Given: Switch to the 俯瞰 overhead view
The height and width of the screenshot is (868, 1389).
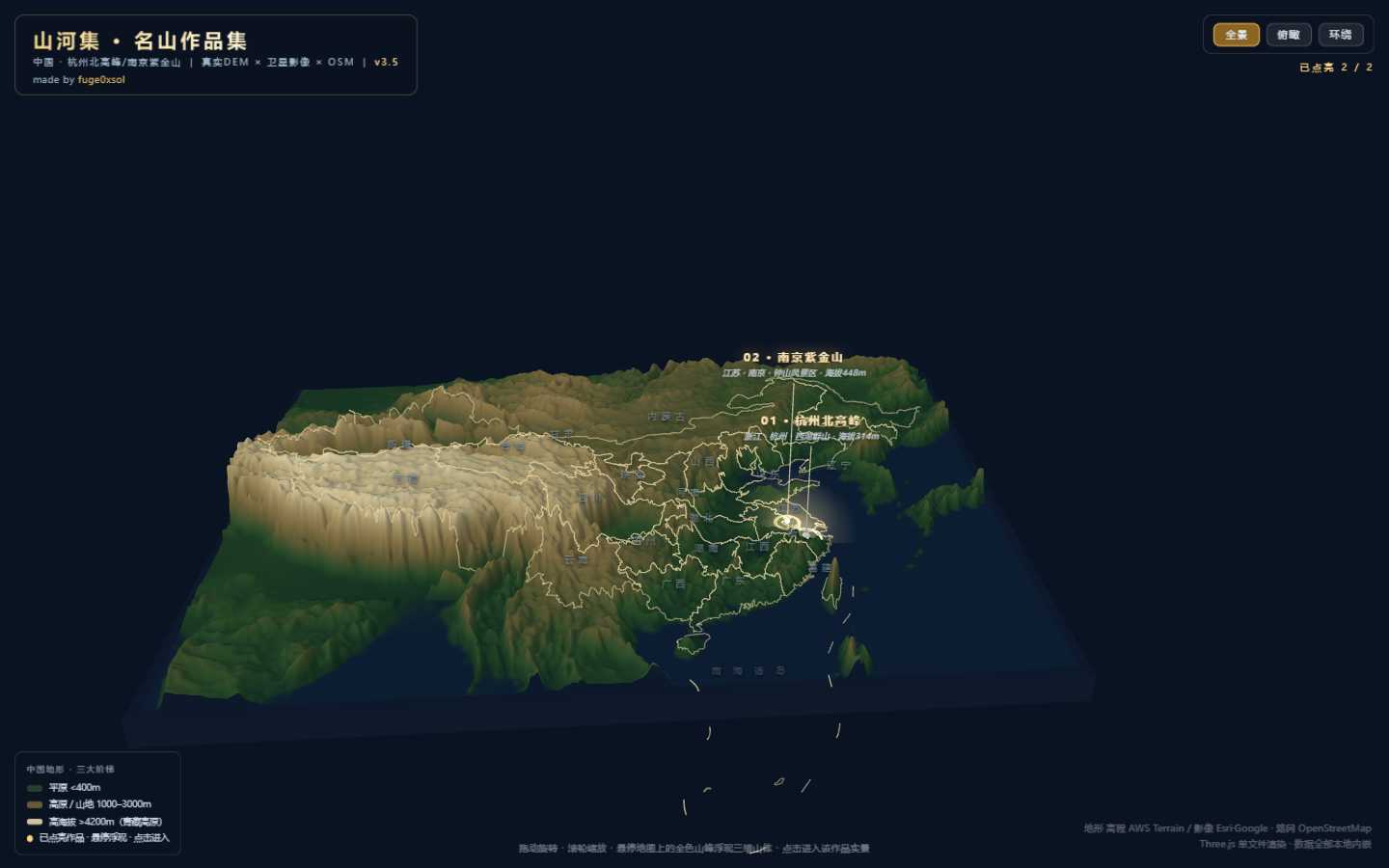Looking at the screenshot, I should (1288, 35).
